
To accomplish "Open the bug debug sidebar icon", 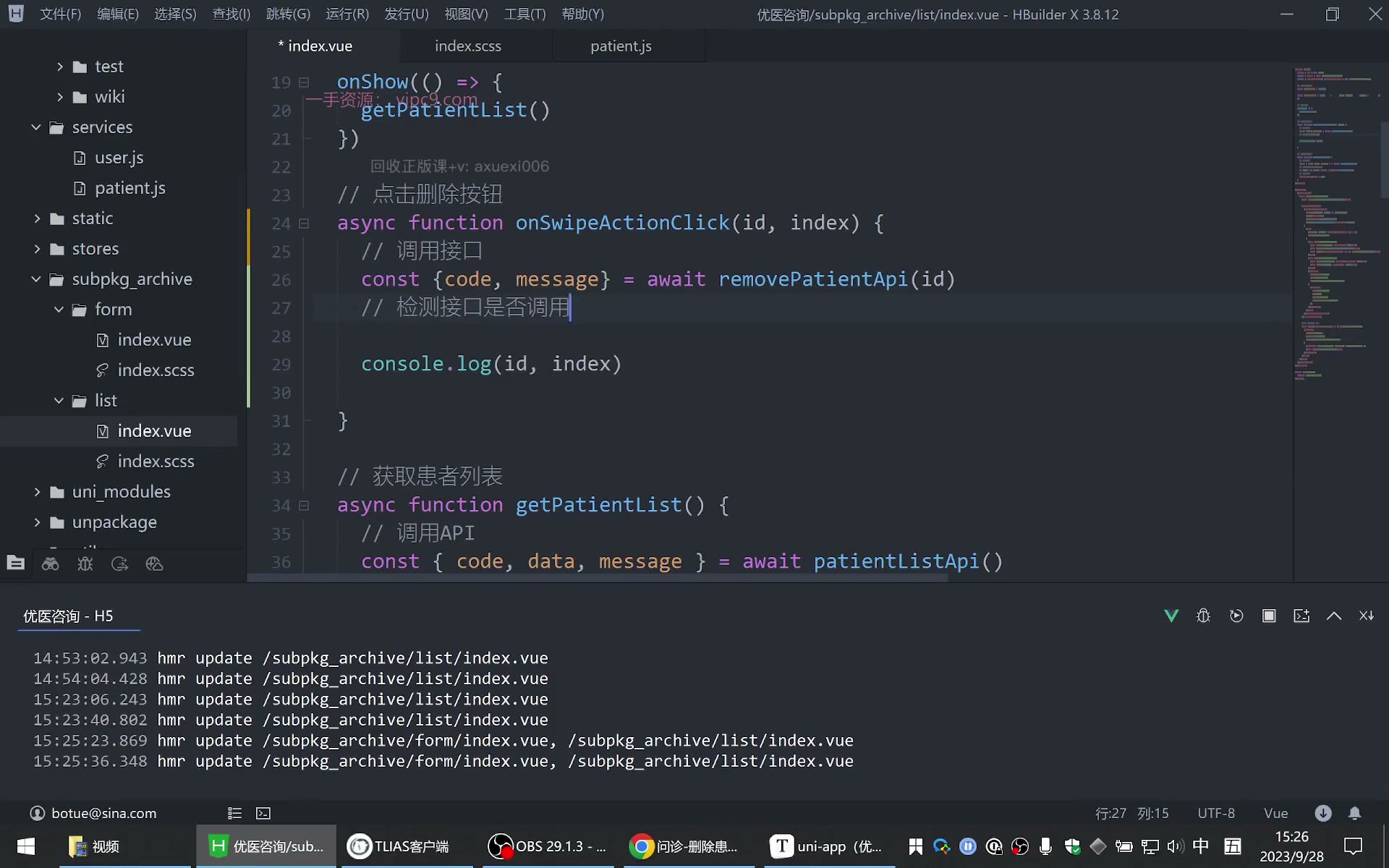I will tap(85, 564).
